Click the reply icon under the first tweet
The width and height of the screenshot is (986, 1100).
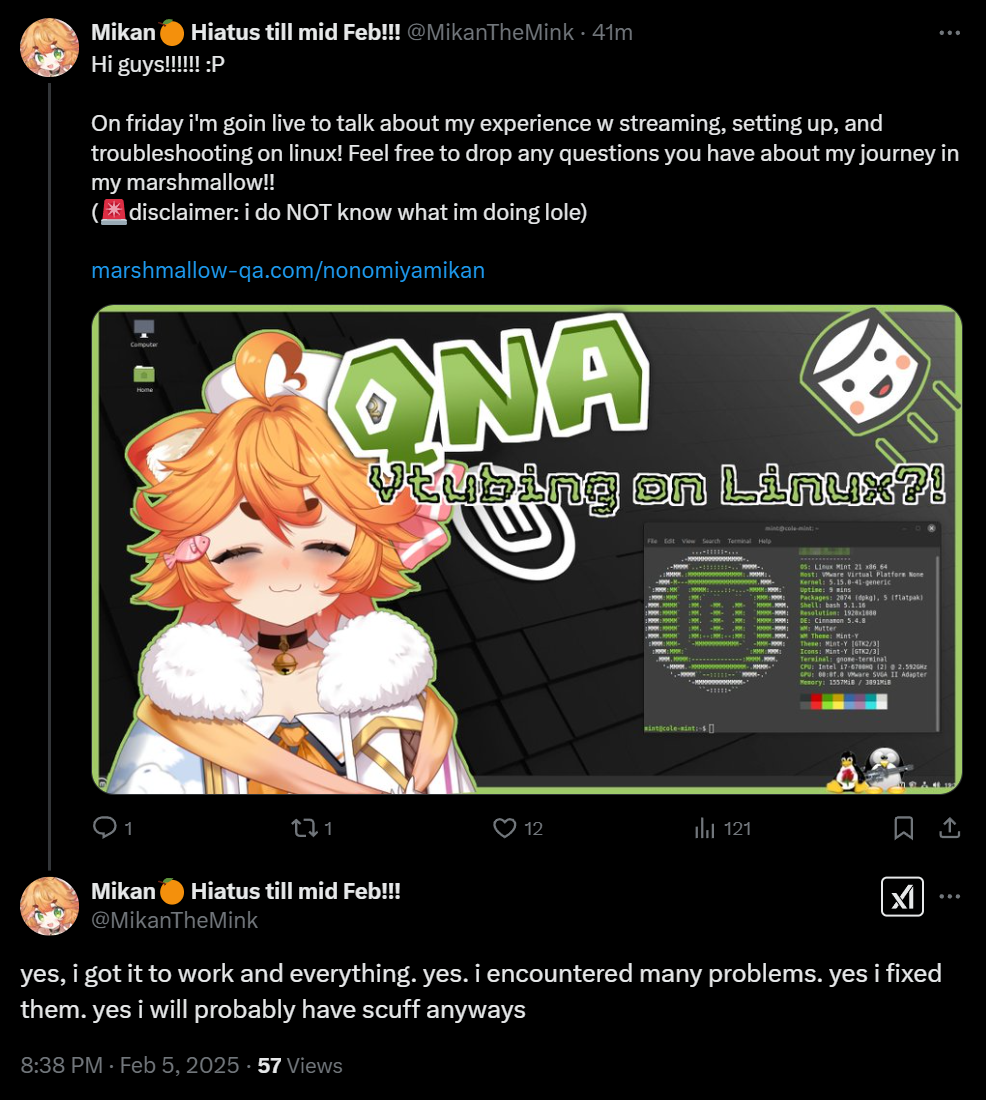(105, 828)
